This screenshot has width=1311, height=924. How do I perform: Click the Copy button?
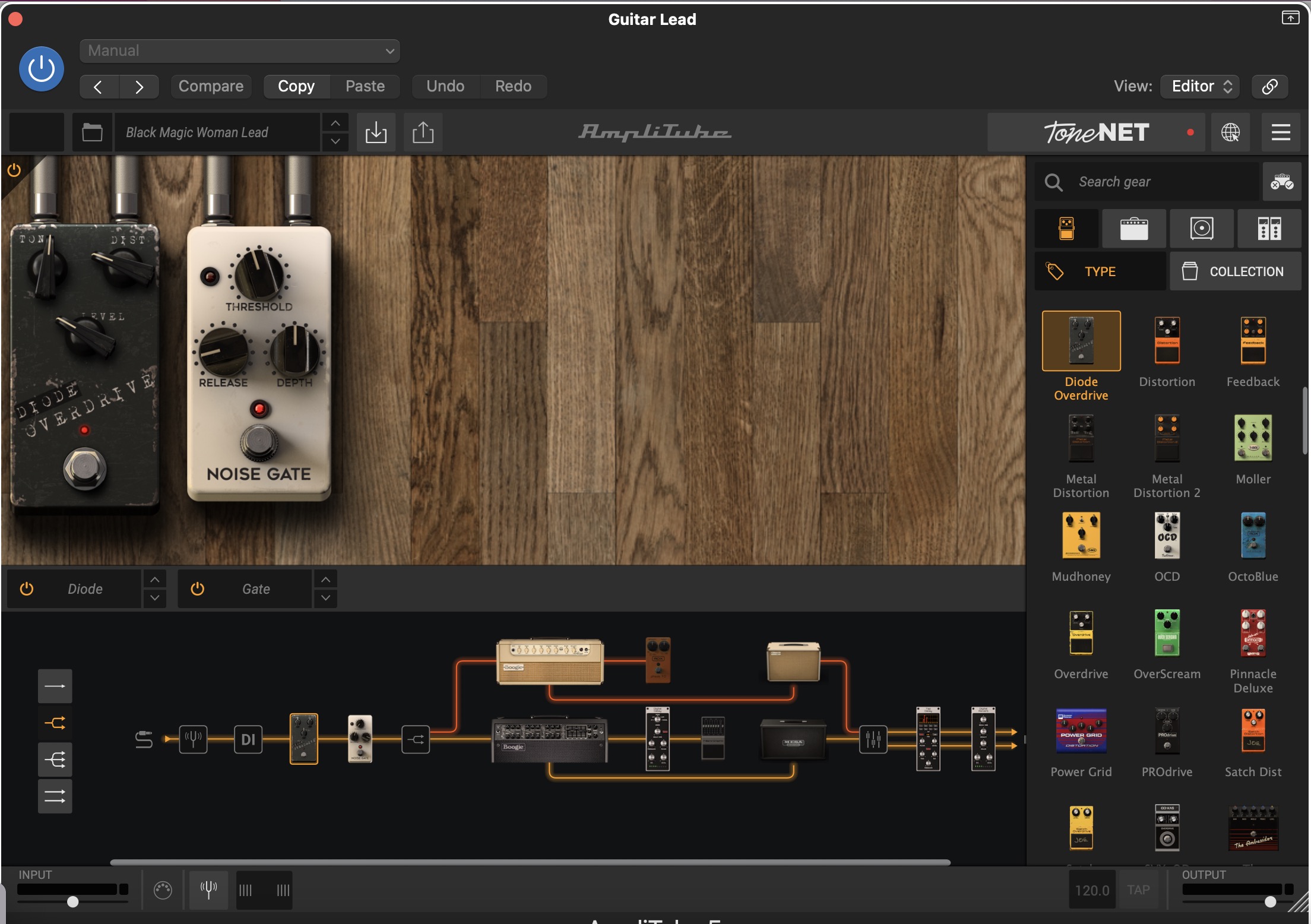[x=296, y=86]
